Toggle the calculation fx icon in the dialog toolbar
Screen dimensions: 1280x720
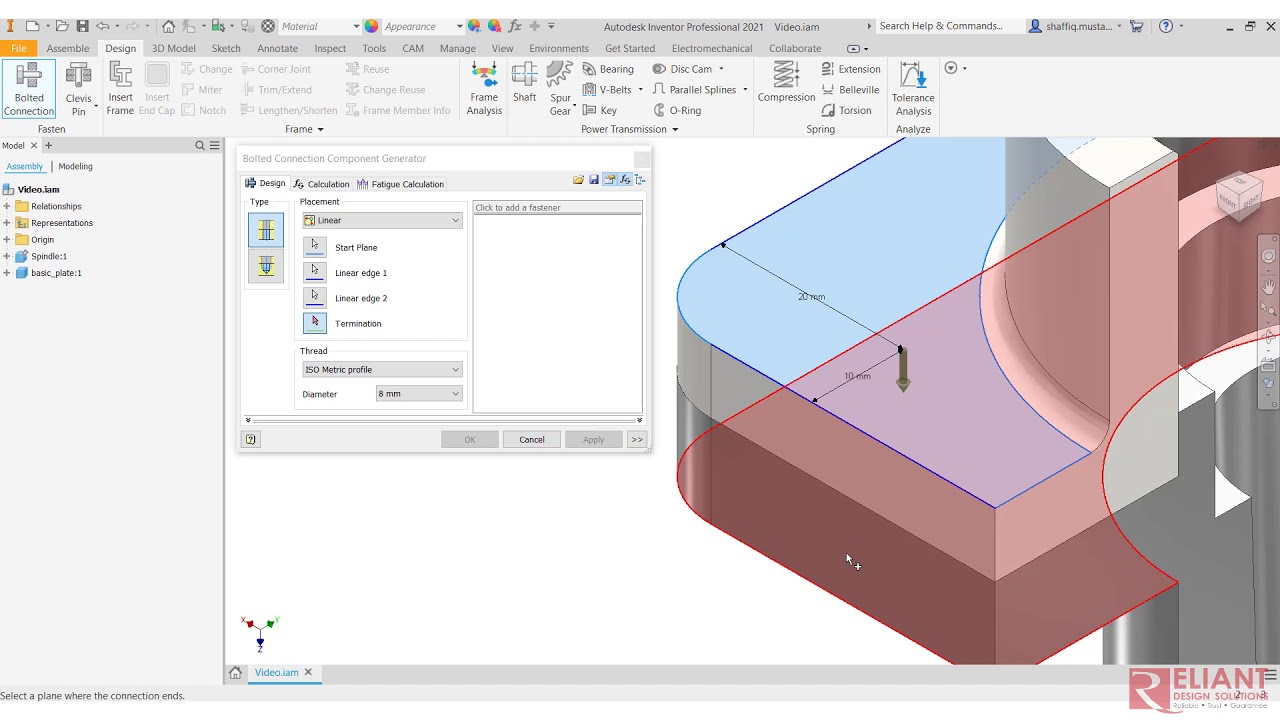625,180
